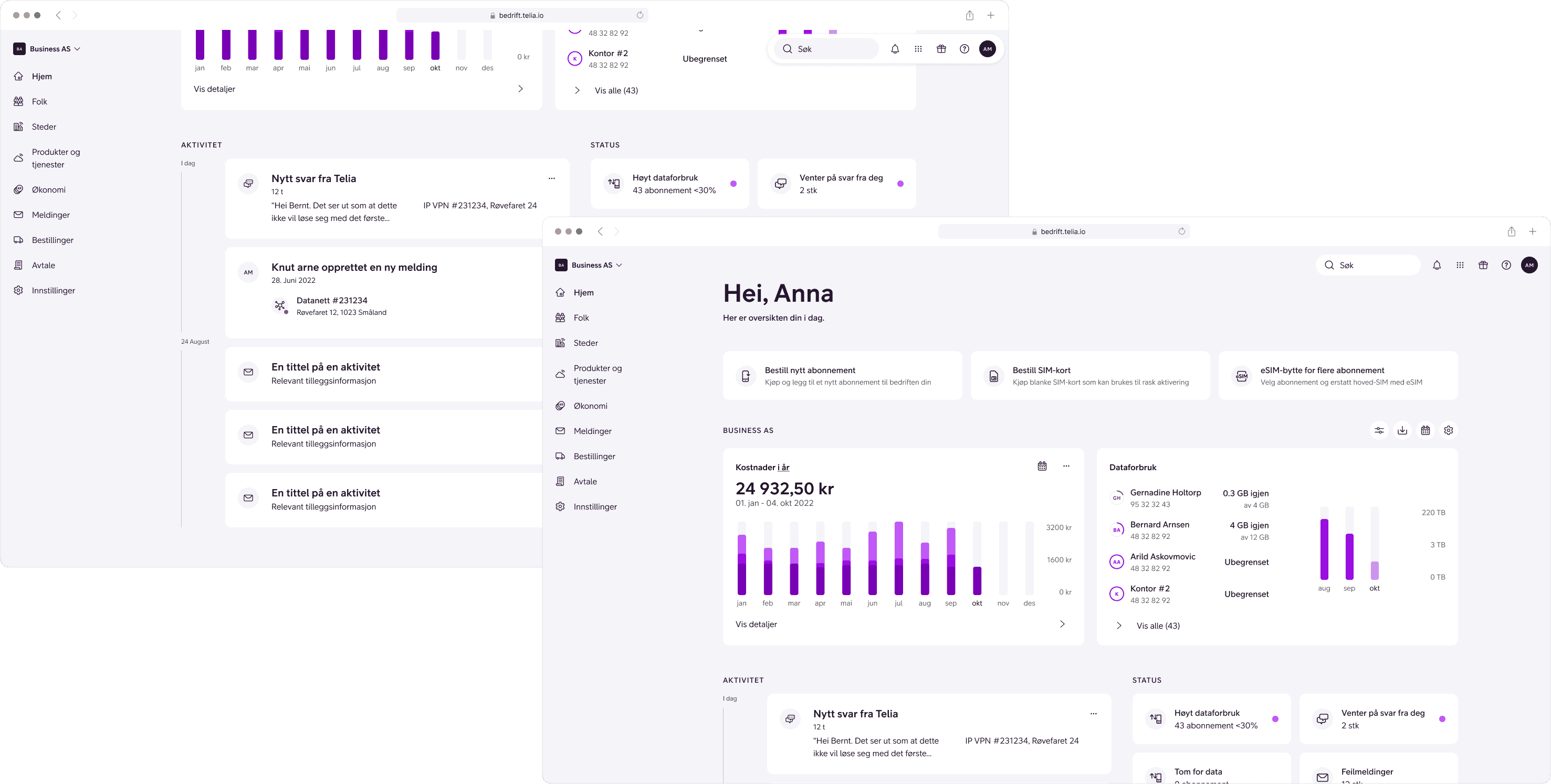Click the gift icon in front window header
The width and height of the screenshot is (1551, 784).
pyautogui.click(x=1483, y=266)
